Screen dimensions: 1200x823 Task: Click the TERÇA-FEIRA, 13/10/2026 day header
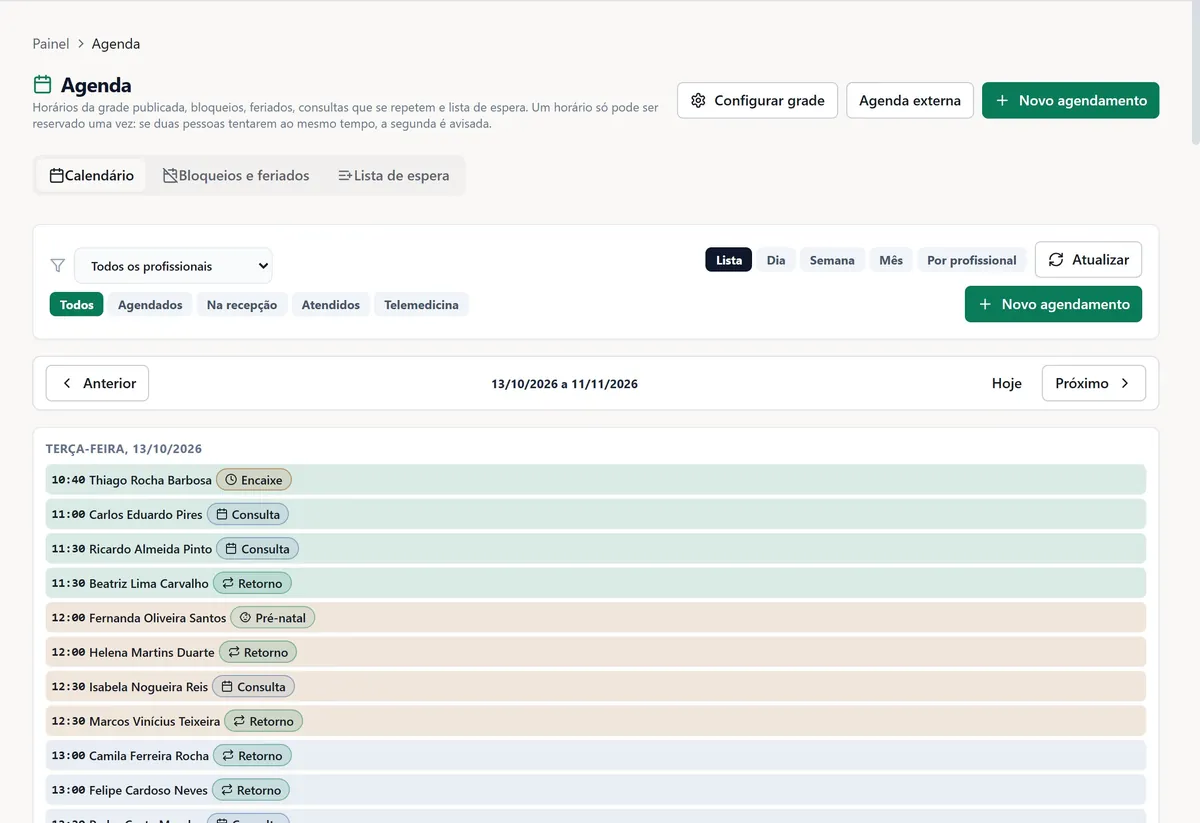[x=124, y=449]
